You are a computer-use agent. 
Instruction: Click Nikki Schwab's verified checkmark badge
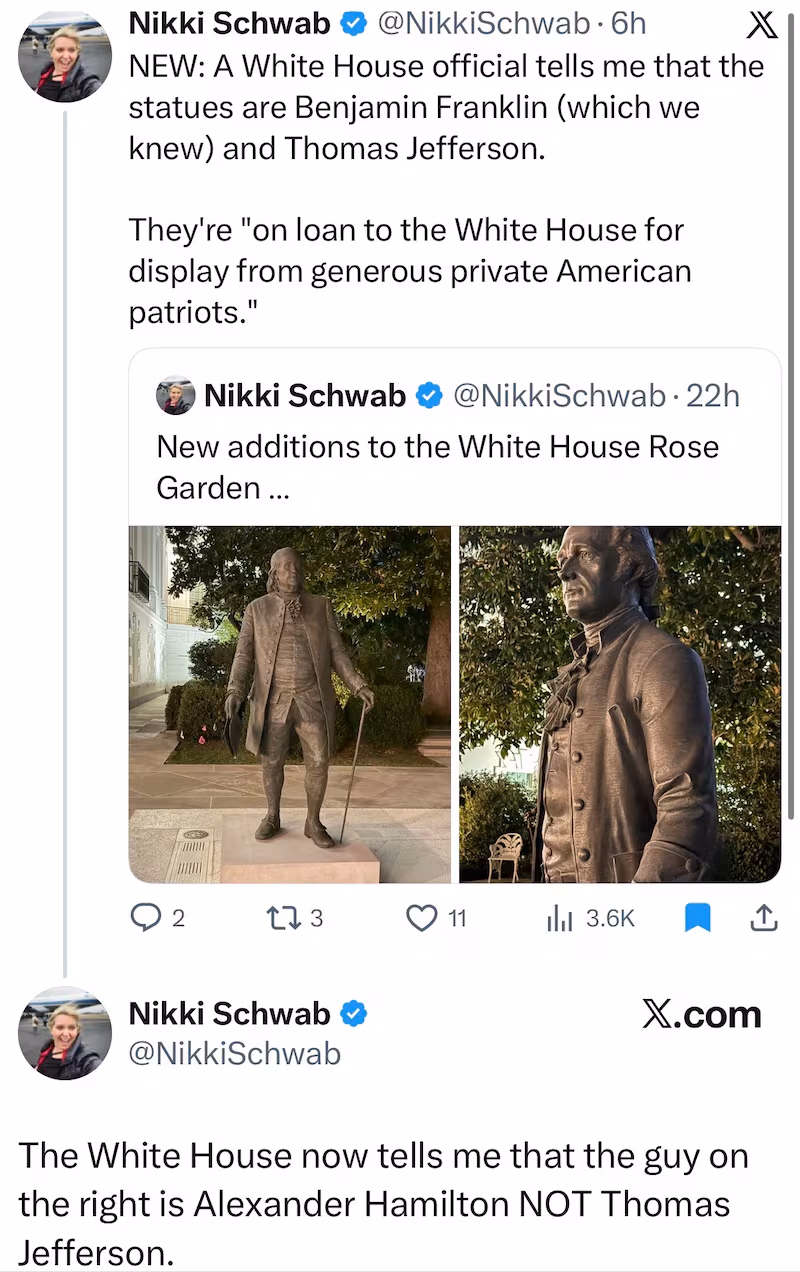354,22
